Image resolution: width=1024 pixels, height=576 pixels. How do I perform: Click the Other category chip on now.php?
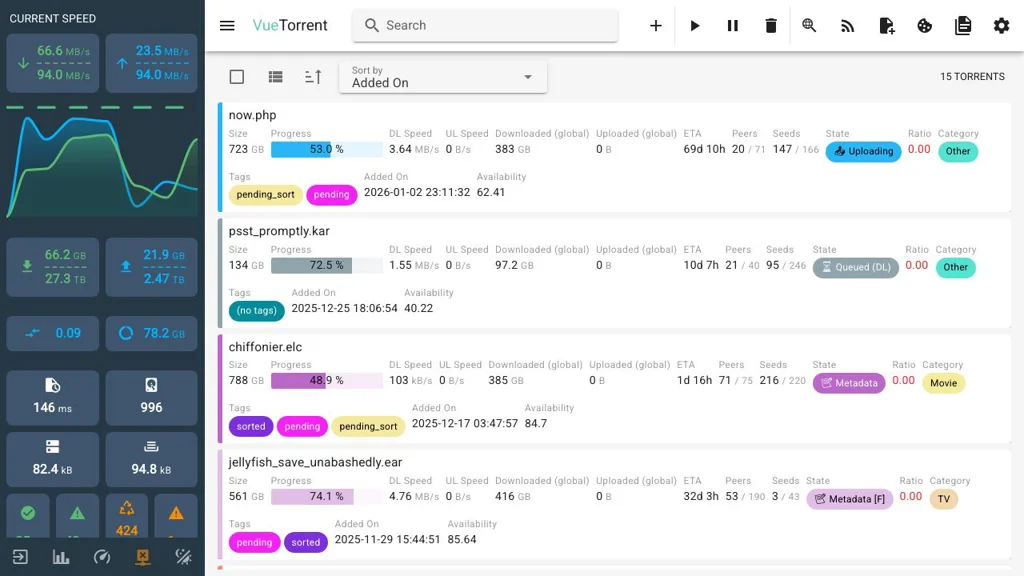tap(958, 152)
